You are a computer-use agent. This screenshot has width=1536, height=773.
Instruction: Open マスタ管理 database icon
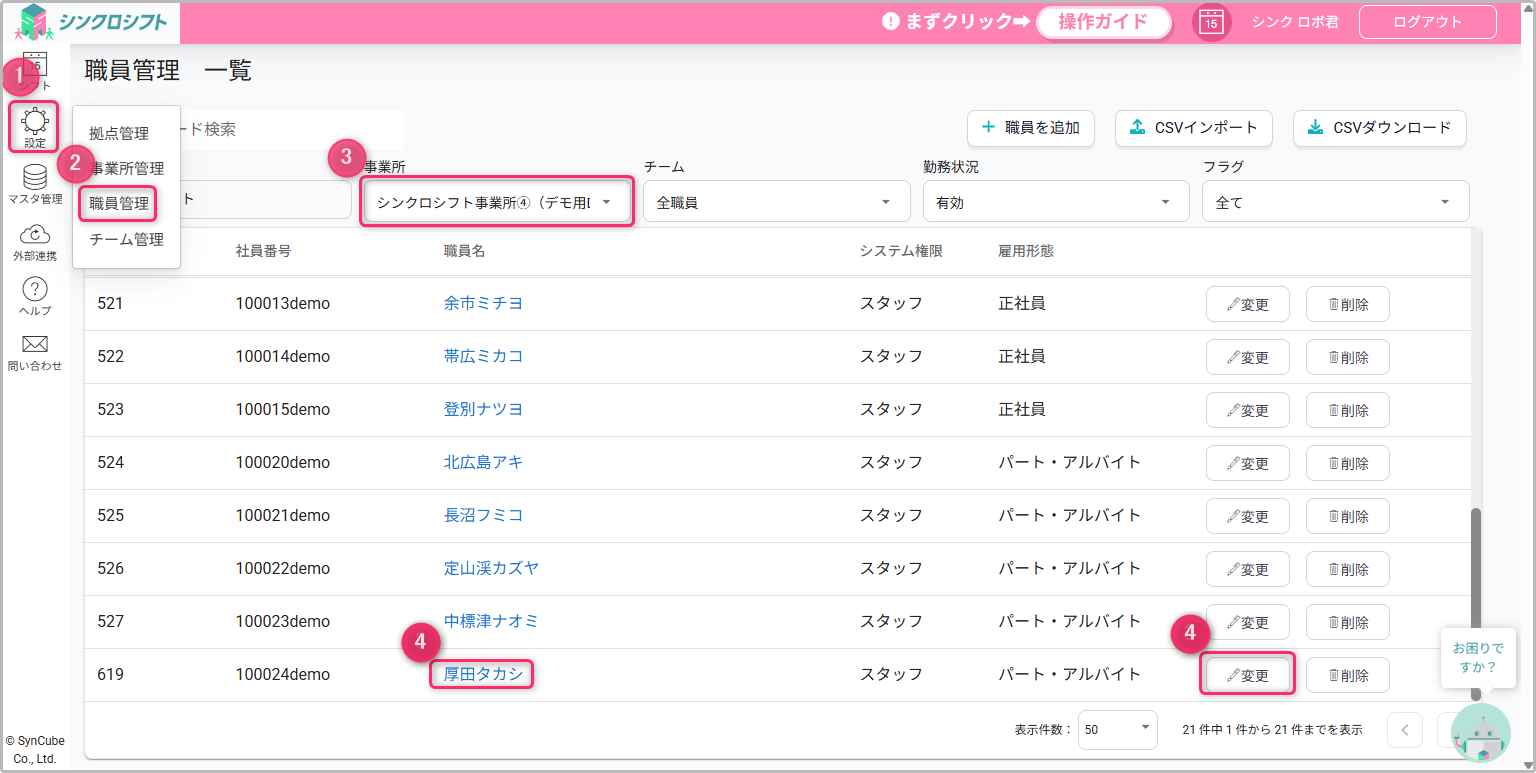(35, 180)
